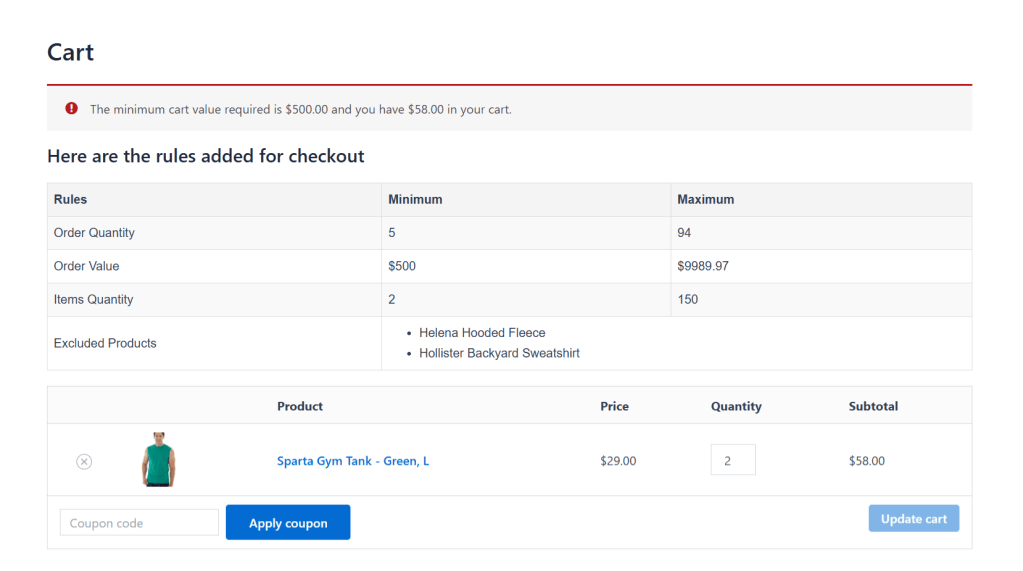The height and width of the screenshot is (571, 1023).
Task: Select the Hollister Backyard Sweatshirt entry
Action: (499, 353)
